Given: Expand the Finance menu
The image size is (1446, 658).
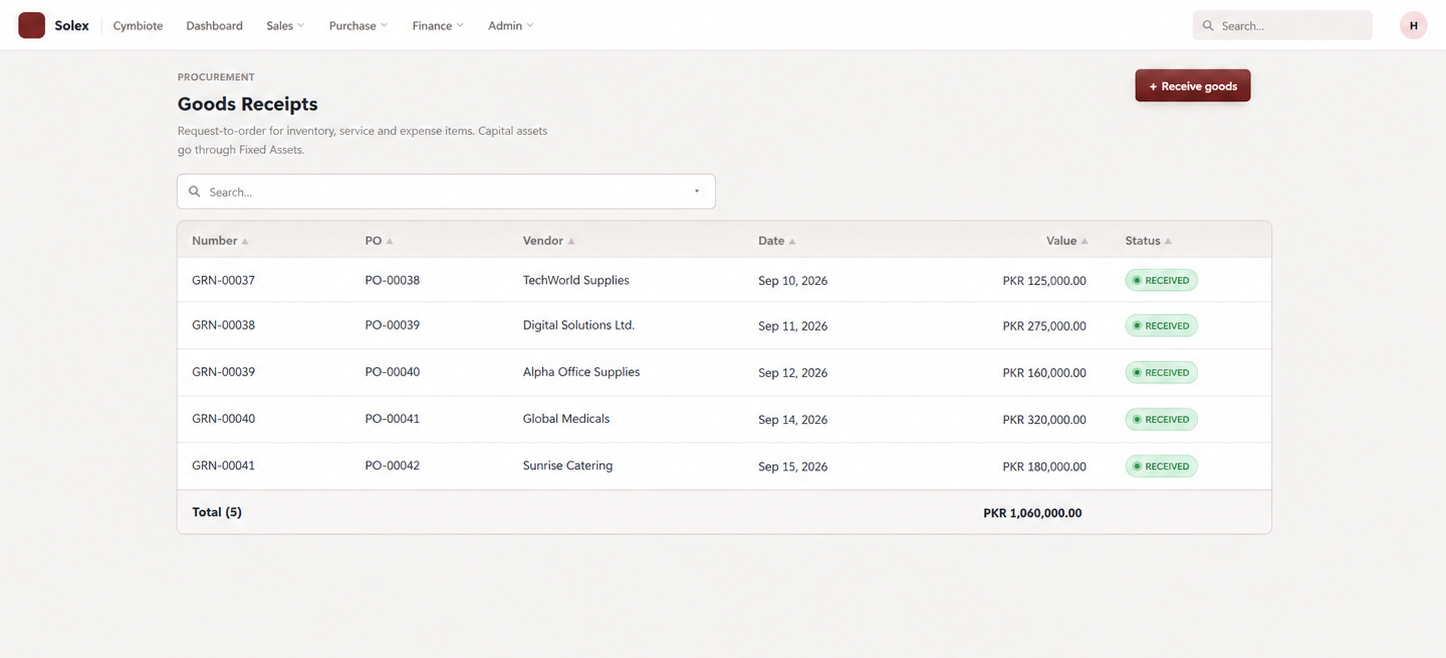Looking at the screenshot, I should (x=438, y=26).
